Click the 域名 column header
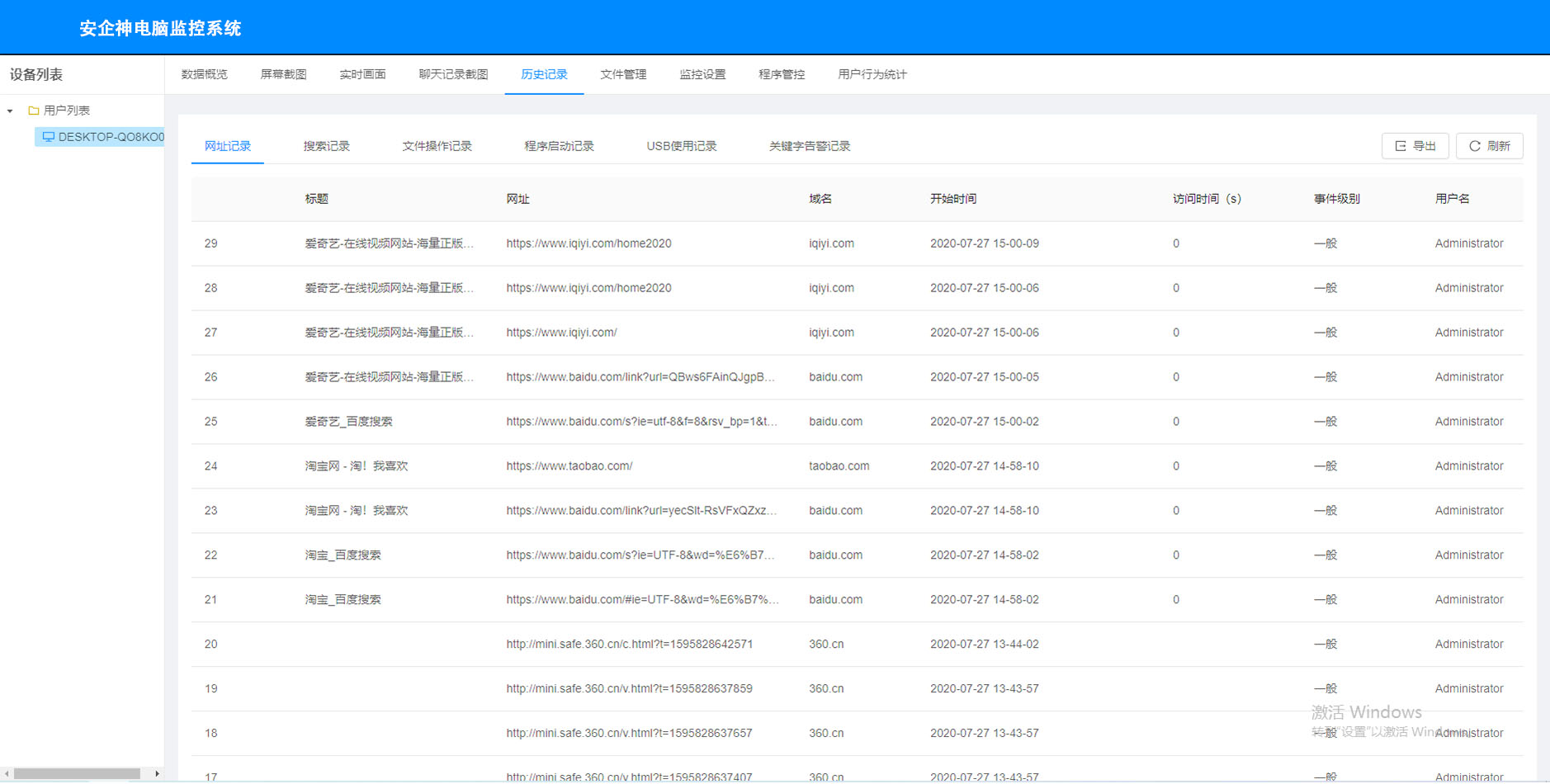This screenshot has height=784, width=1550. tap(820, 199)
